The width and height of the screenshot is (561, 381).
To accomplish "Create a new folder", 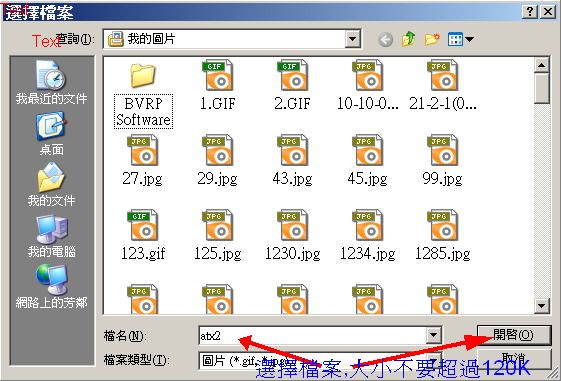I will pos(432,39).
